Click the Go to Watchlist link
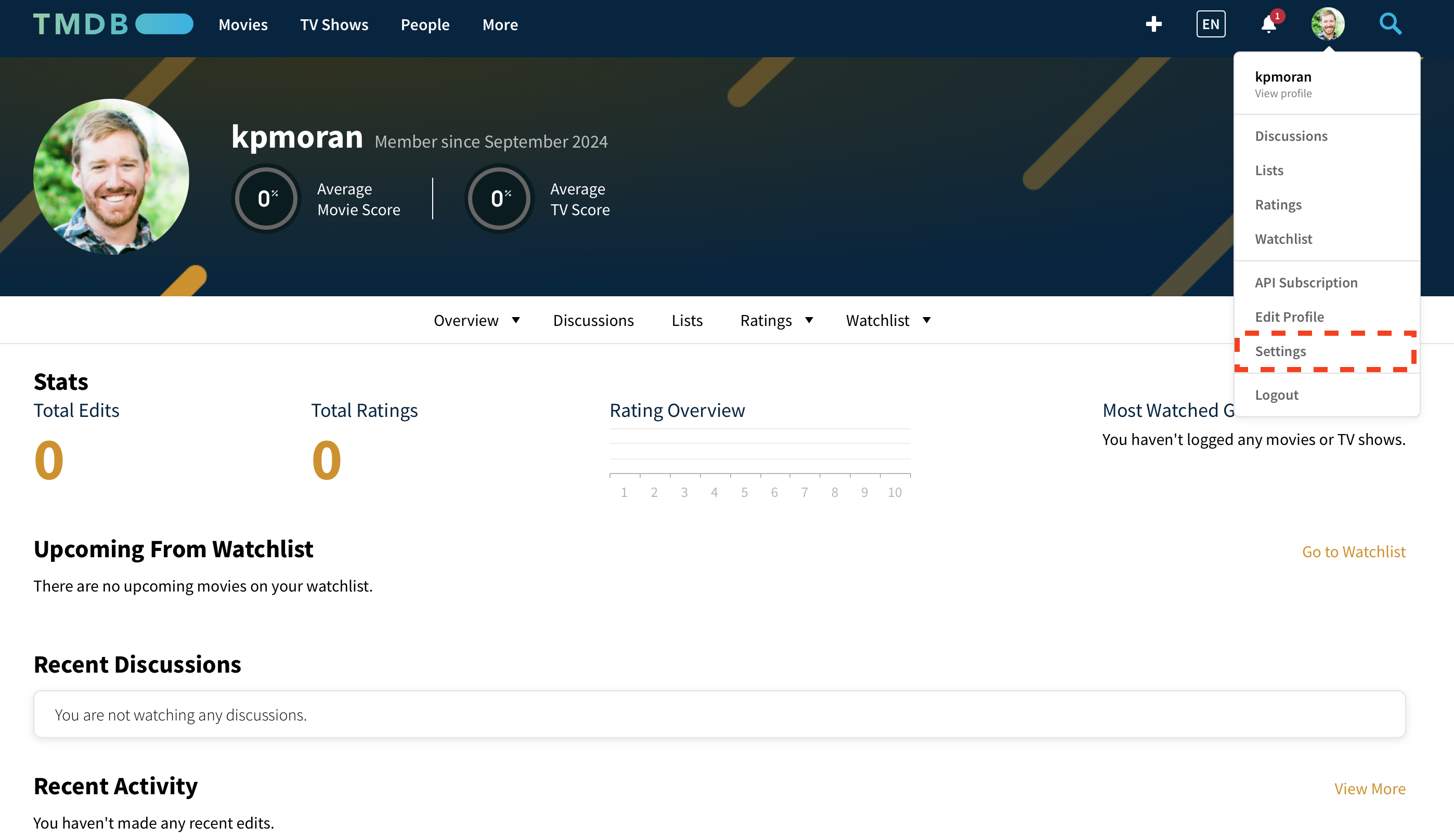The image size is (1454, 840). tap(1354, 552)
